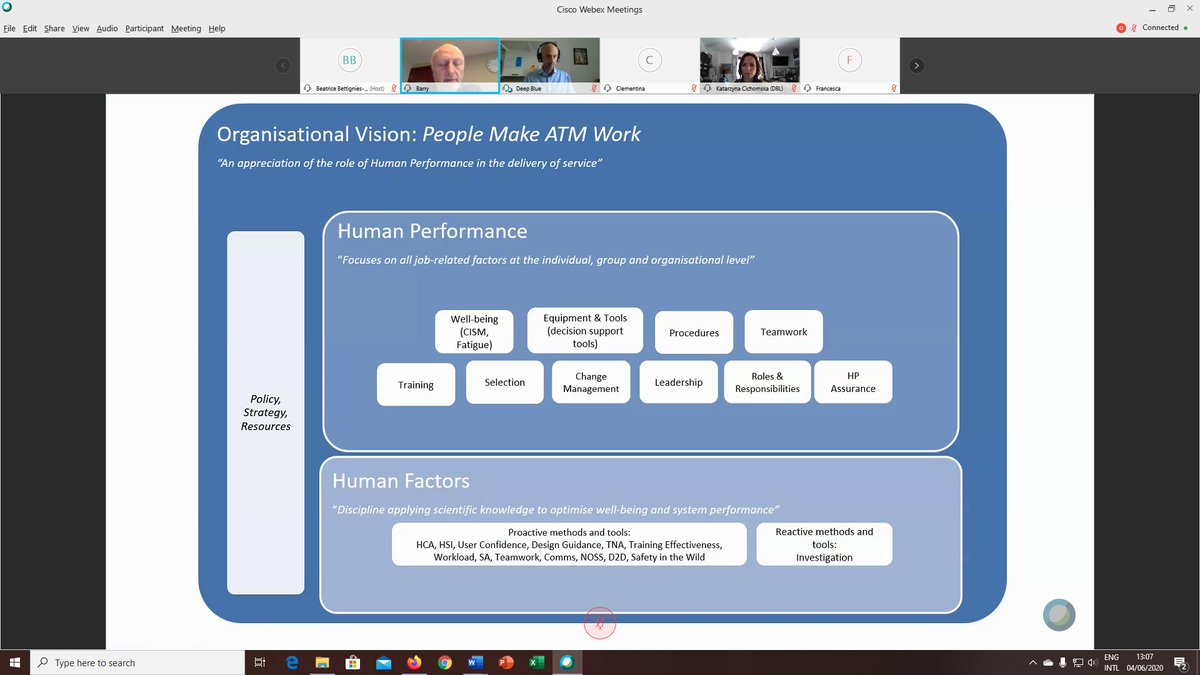Open Mail app from taskbar
Viewport: 1200px width, 675px height.
(x=384, y=662)
